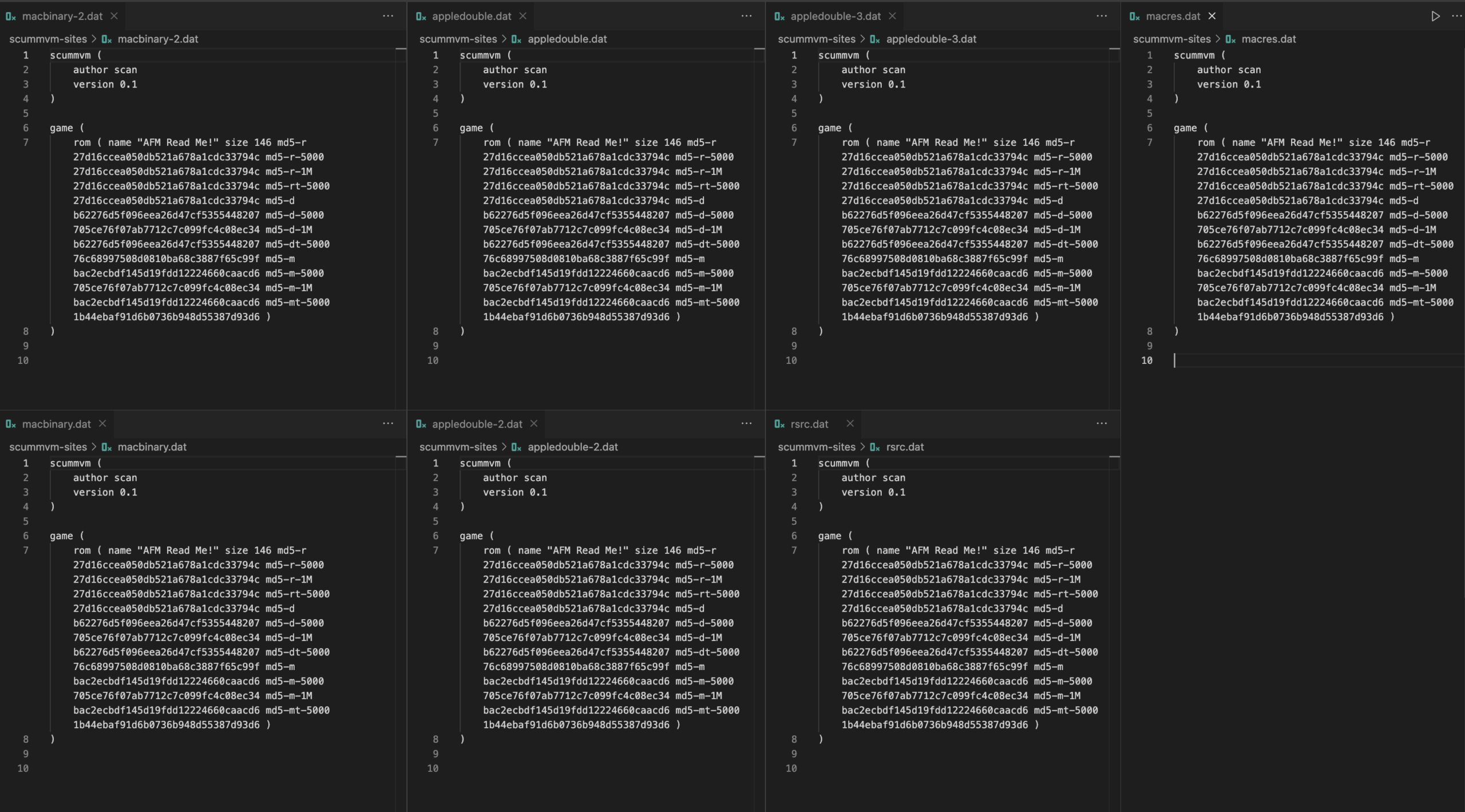Switch to the macbinary-2.dat tab

pos(62,16)
